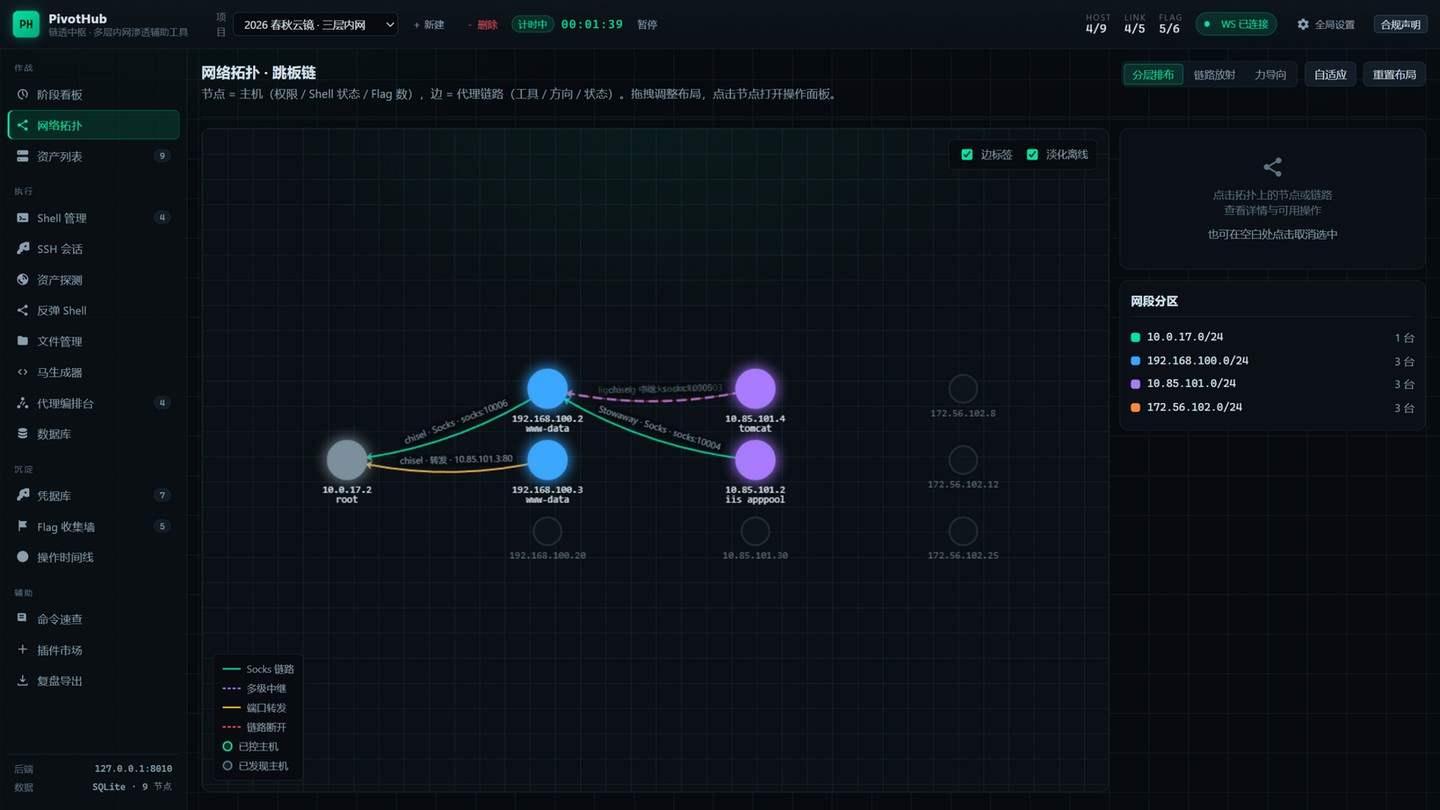Select discovered node 172.56.102.25

[963, 531]
